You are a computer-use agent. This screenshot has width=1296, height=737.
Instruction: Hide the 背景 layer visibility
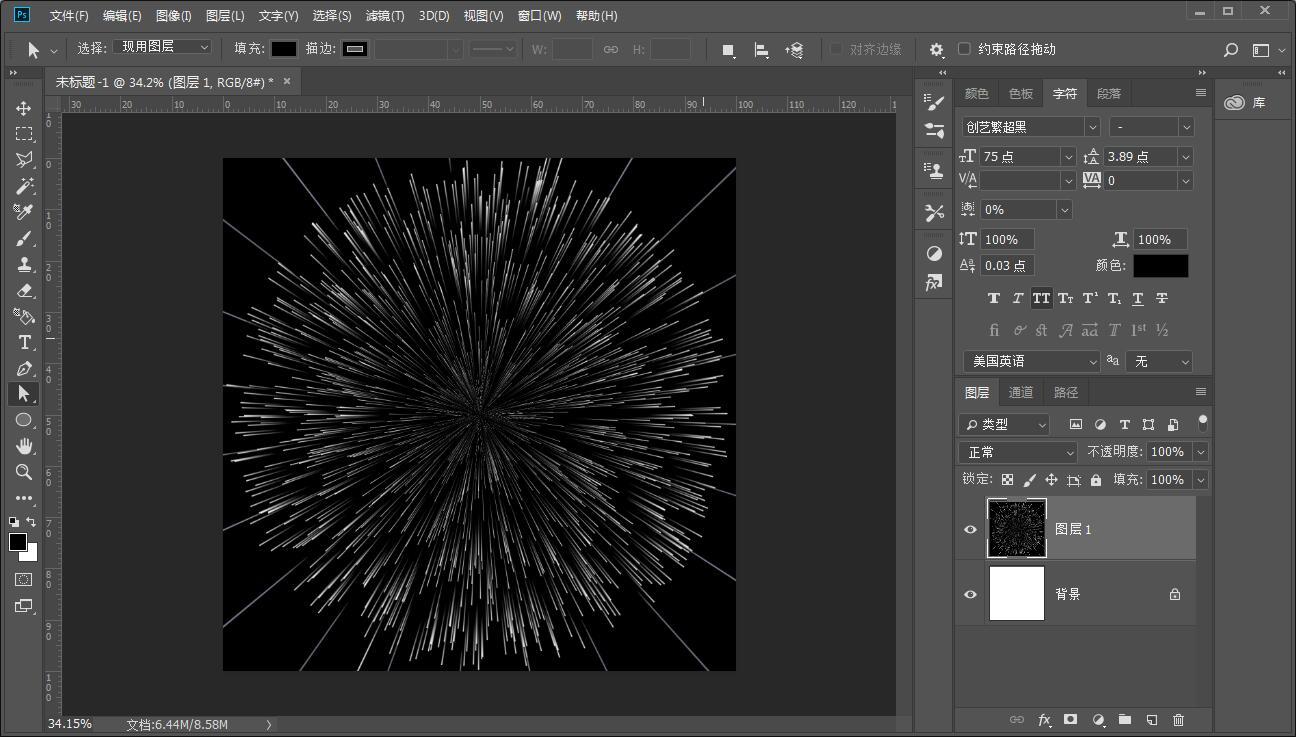click(x=970, y=594)
